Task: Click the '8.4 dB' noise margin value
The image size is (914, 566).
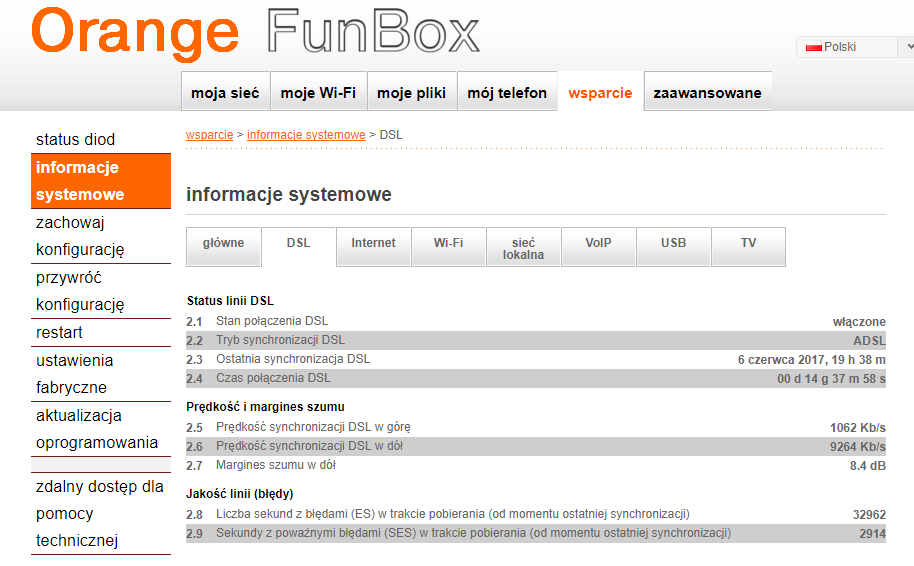Action: [868, 466]
